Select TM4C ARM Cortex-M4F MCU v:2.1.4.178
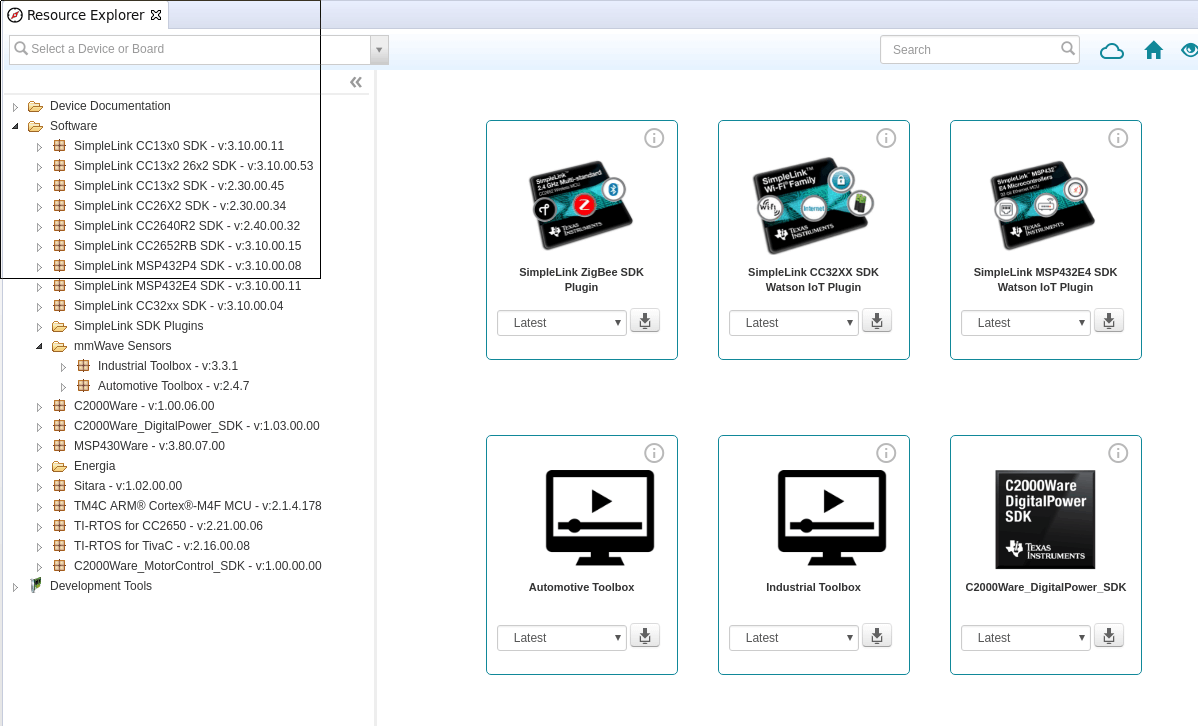This screenshot has height=726, width=1198. [197, 506]
